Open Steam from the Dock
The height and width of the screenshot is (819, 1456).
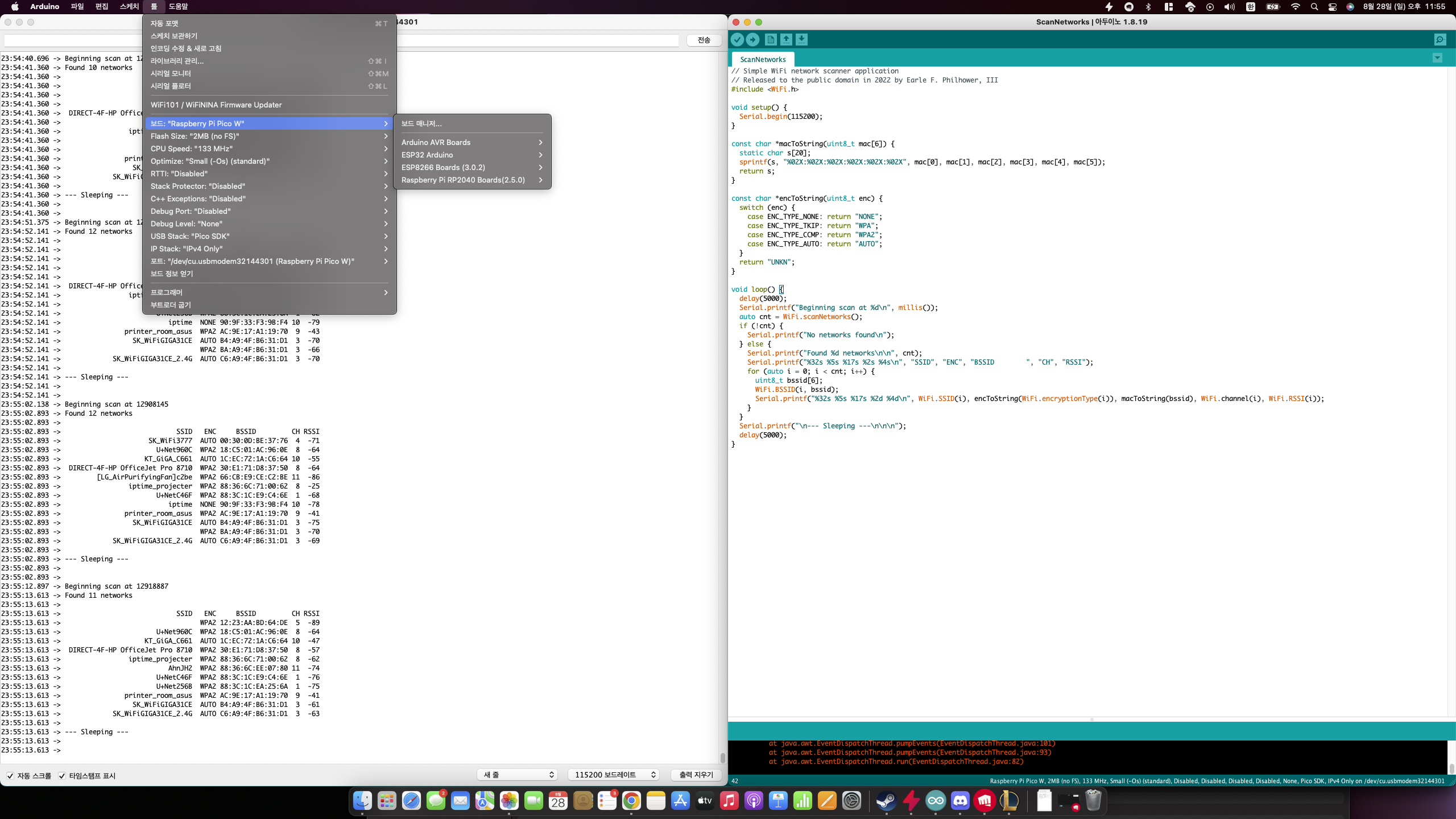pos(886,801)
